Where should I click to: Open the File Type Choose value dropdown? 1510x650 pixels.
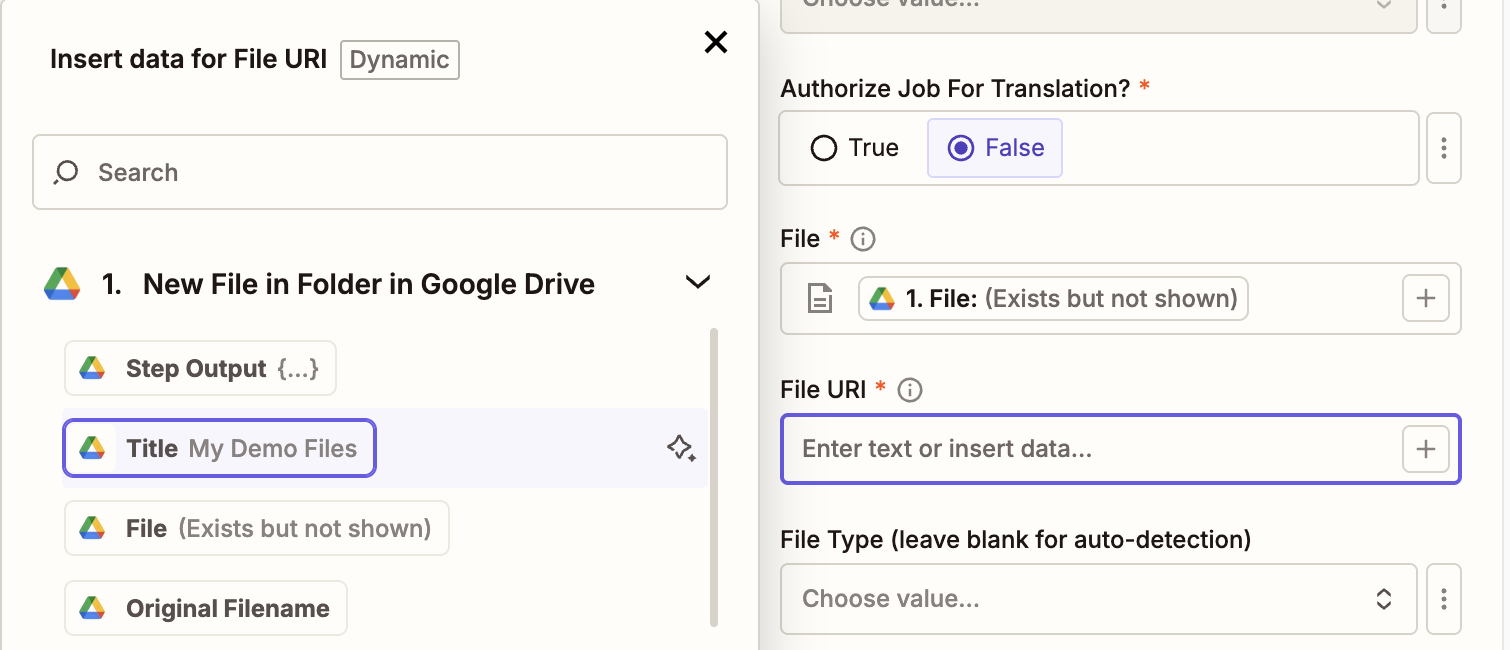(1098, 599)
